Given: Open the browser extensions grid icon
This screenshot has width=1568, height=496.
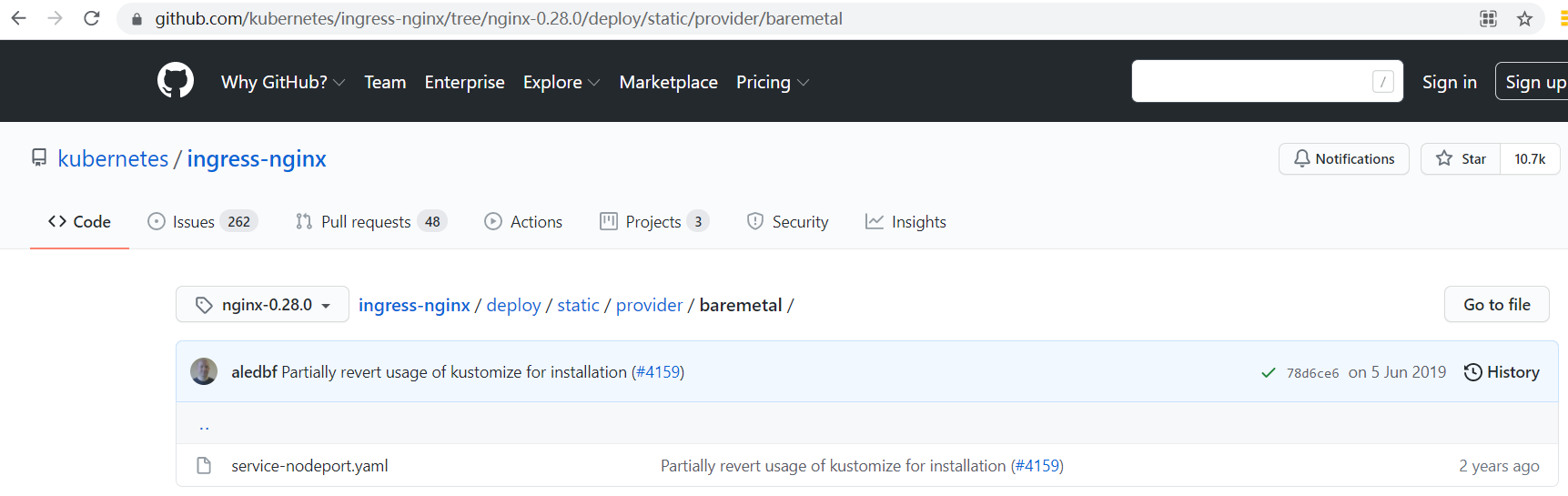Looking at the screenshot, I should point(1488,18).
